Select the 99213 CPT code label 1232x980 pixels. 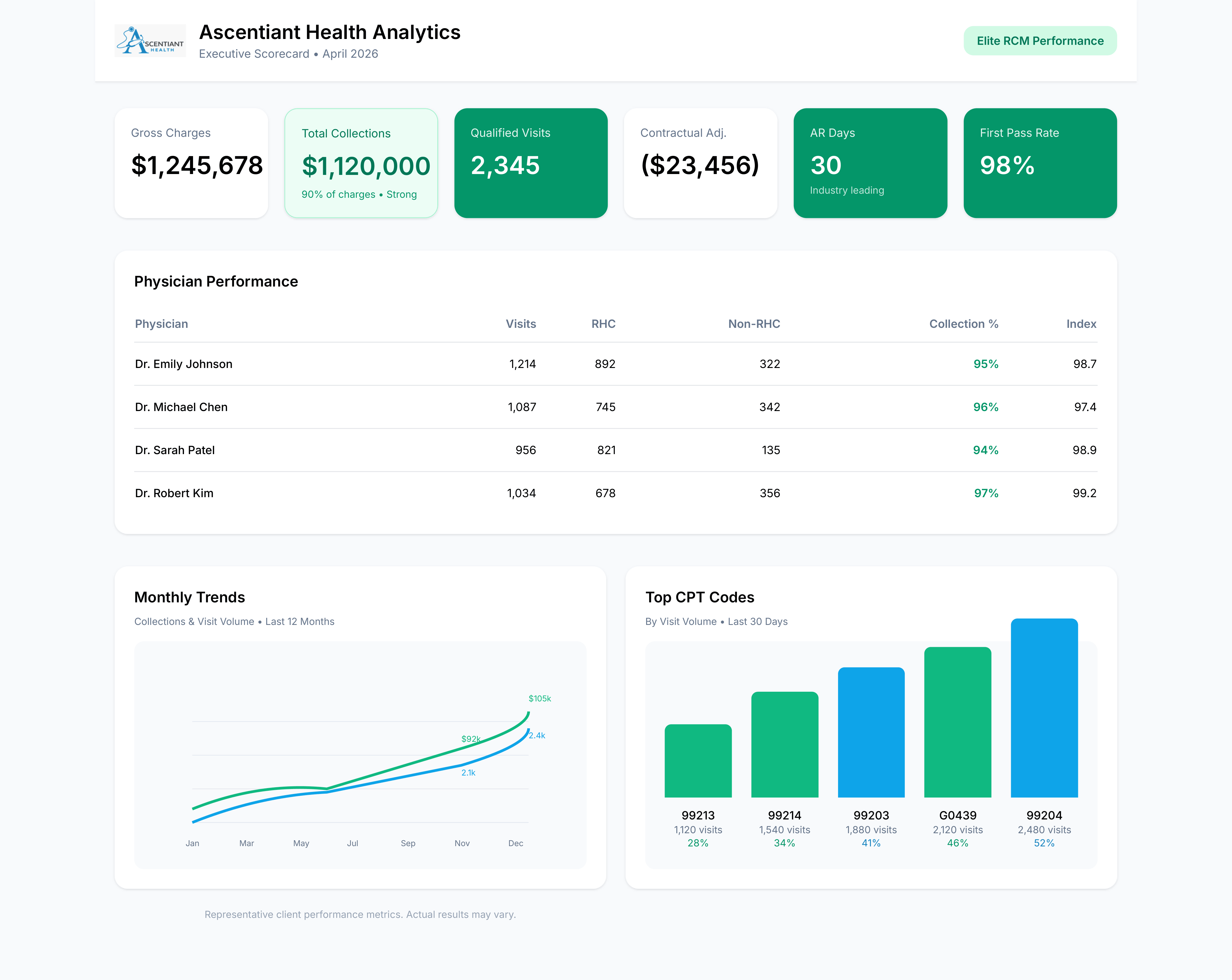click(x=698, y=815)
